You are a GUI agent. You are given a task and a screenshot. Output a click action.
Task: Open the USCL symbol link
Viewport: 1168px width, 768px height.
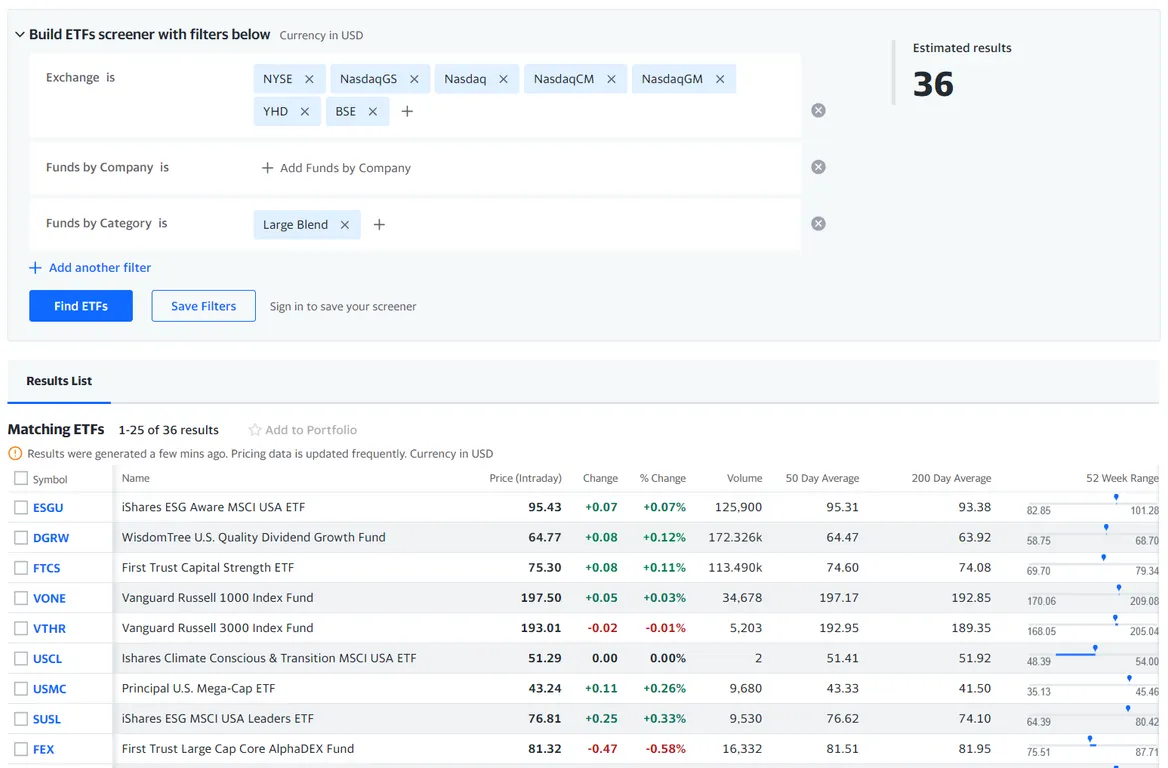47,659
